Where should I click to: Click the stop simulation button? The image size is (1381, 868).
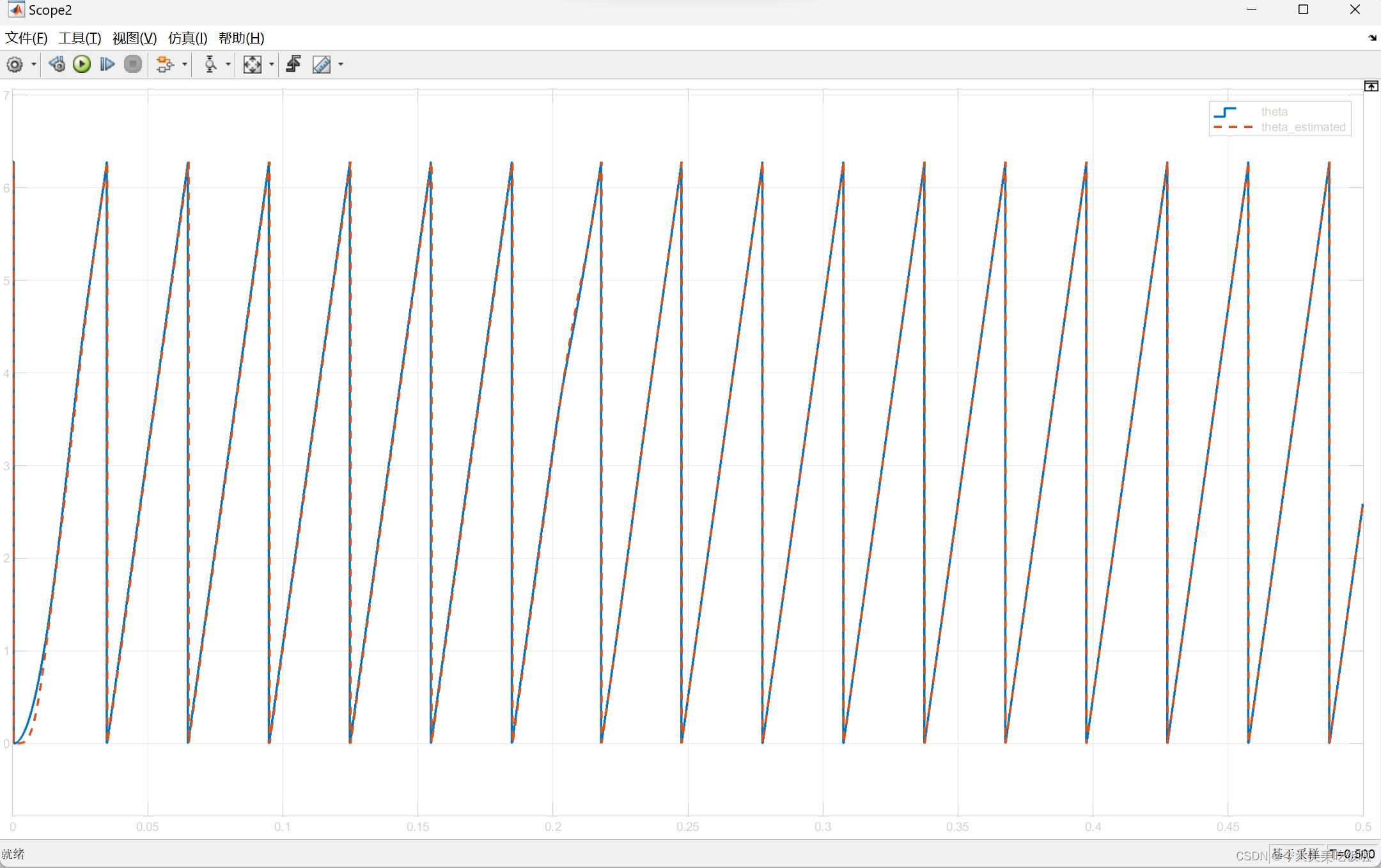[133, 64]
